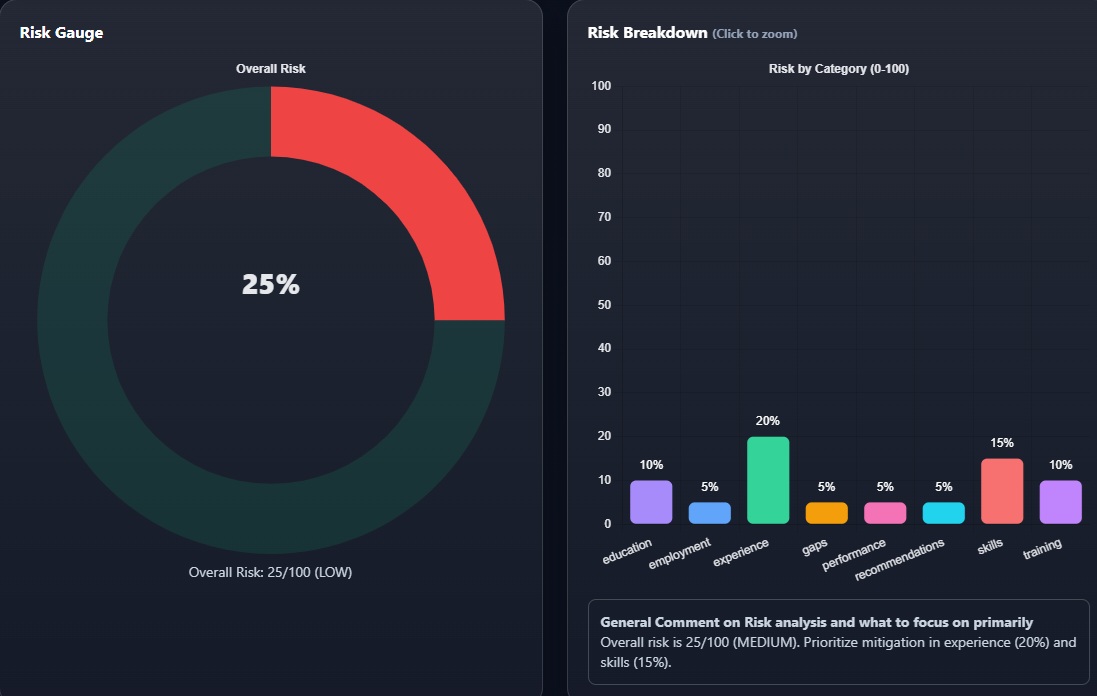Click the orange gaps risk bar
Viewport: 1097px width, 696px height.
[x=827, y=513]
